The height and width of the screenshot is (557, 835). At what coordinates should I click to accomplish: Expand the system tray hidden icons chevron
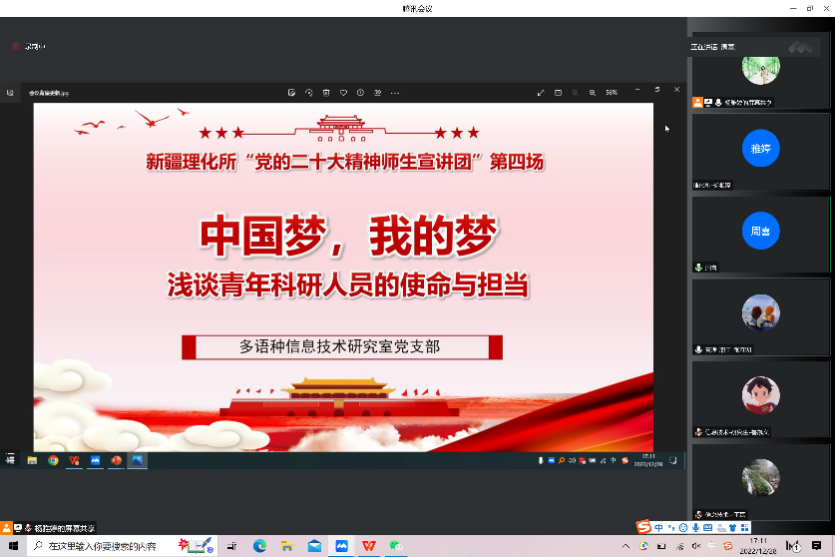coord(626,546)
